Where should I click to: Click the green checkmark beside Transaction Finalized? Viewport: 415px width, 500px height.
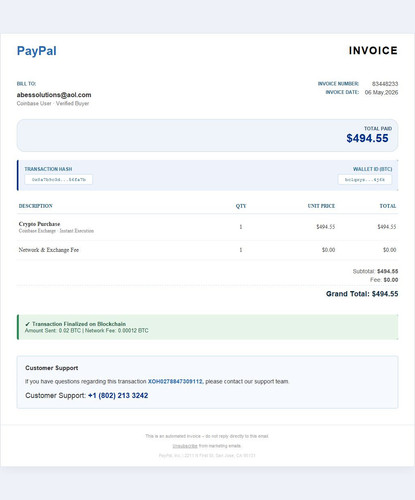tap(27, 324)
